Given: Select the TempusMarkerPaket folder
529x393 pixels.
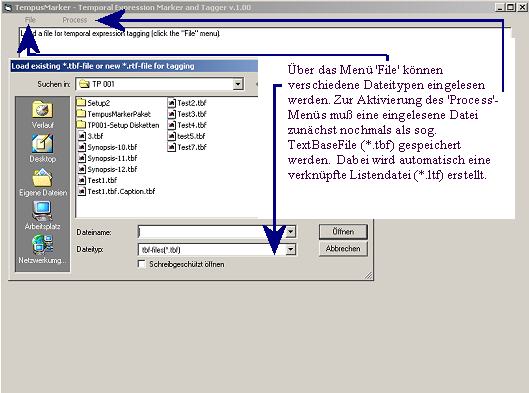Looking at the screenshot, I should (x=114, y=114).
